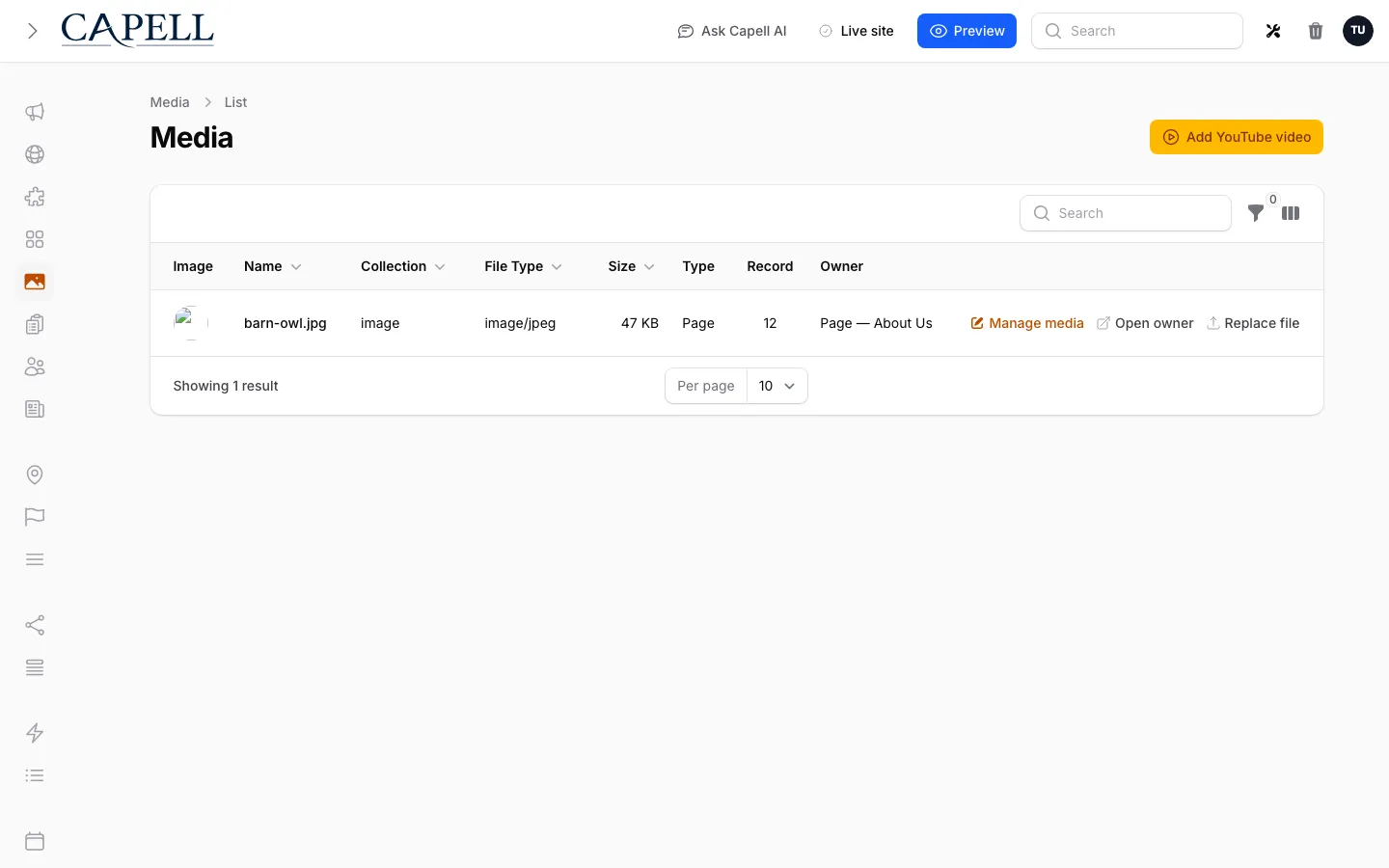Go to the Media breadcrumb link

(170, 102)
